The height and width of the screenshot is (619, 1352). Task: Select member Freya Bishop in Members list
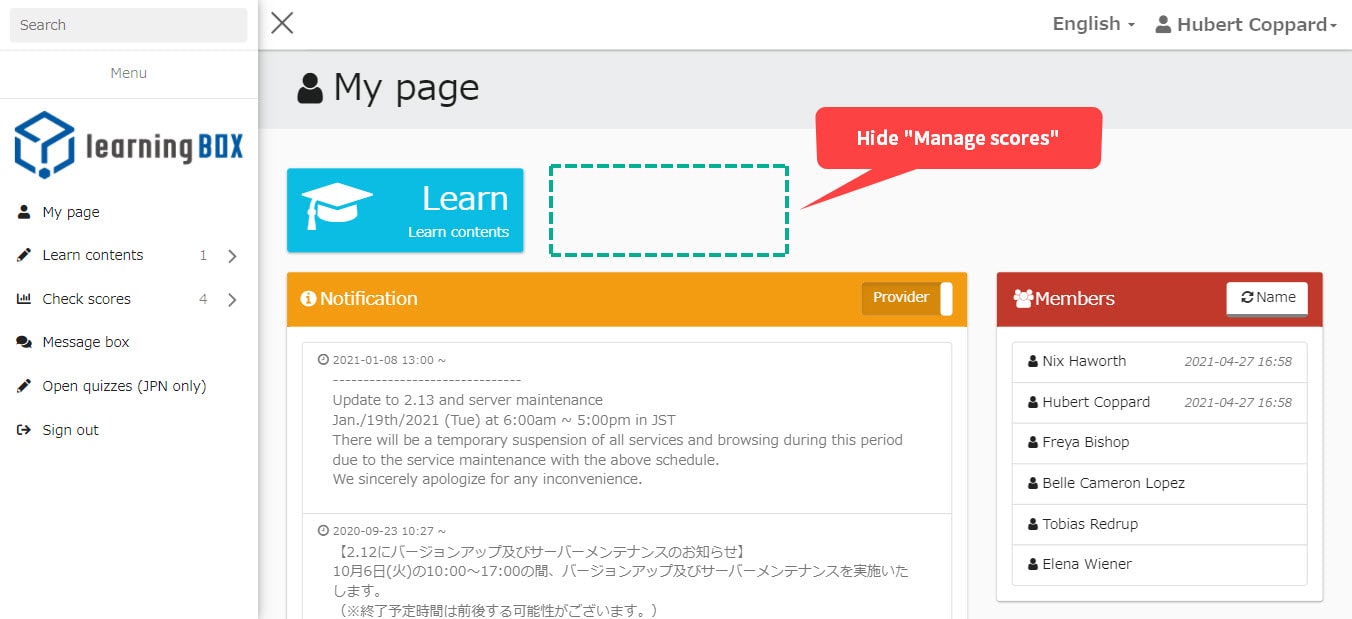coord(1085,442)
